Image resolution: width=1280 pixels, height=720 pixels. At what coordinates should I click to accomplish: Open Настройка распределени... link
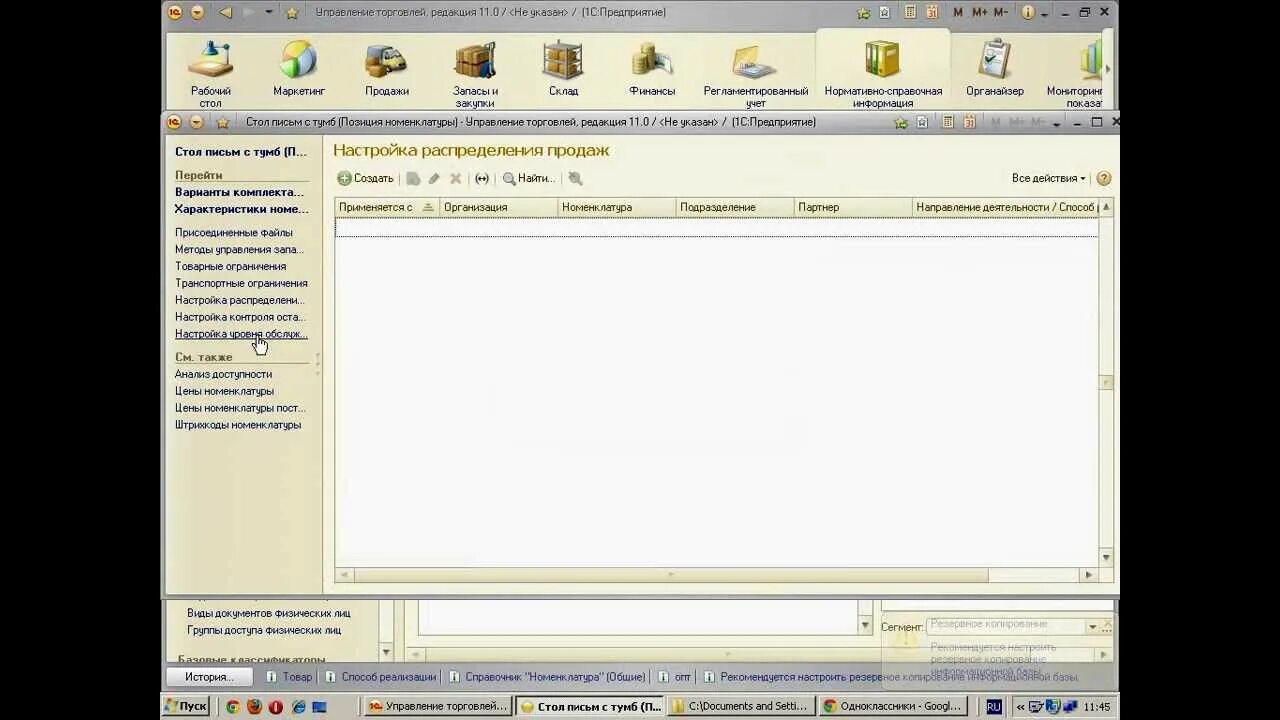(240, 300)
